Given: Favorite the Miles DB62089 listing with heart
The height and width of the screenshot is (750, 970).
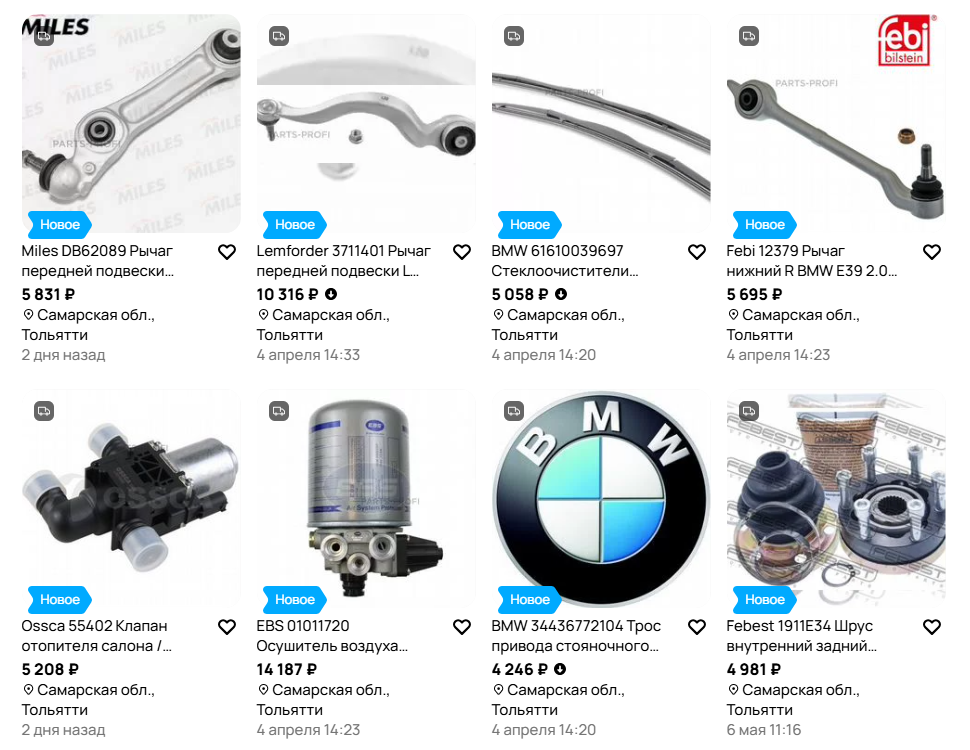Looking at the screenshot, I should coord(227,252).
